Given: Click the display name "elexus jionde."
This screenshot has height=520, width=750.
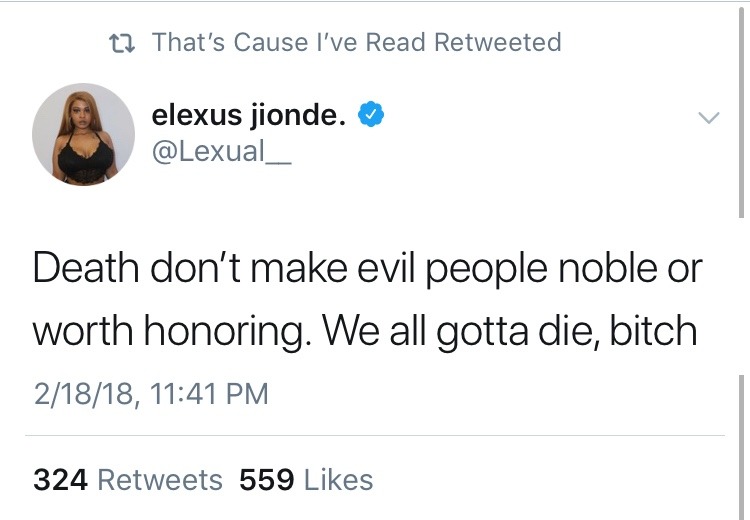Looking at the screenshot, I should click(x=249, y=115).
